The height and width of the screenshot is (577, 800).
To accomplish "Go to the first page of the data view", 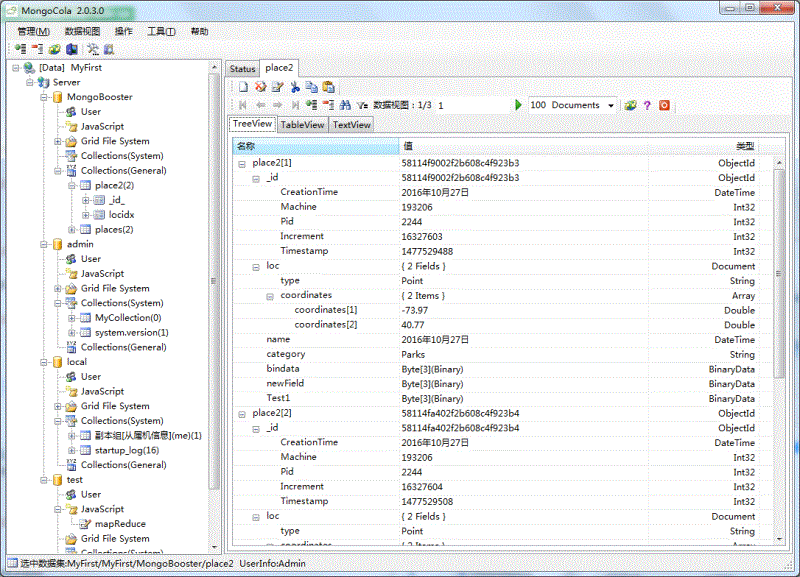I will coord(243,105).
